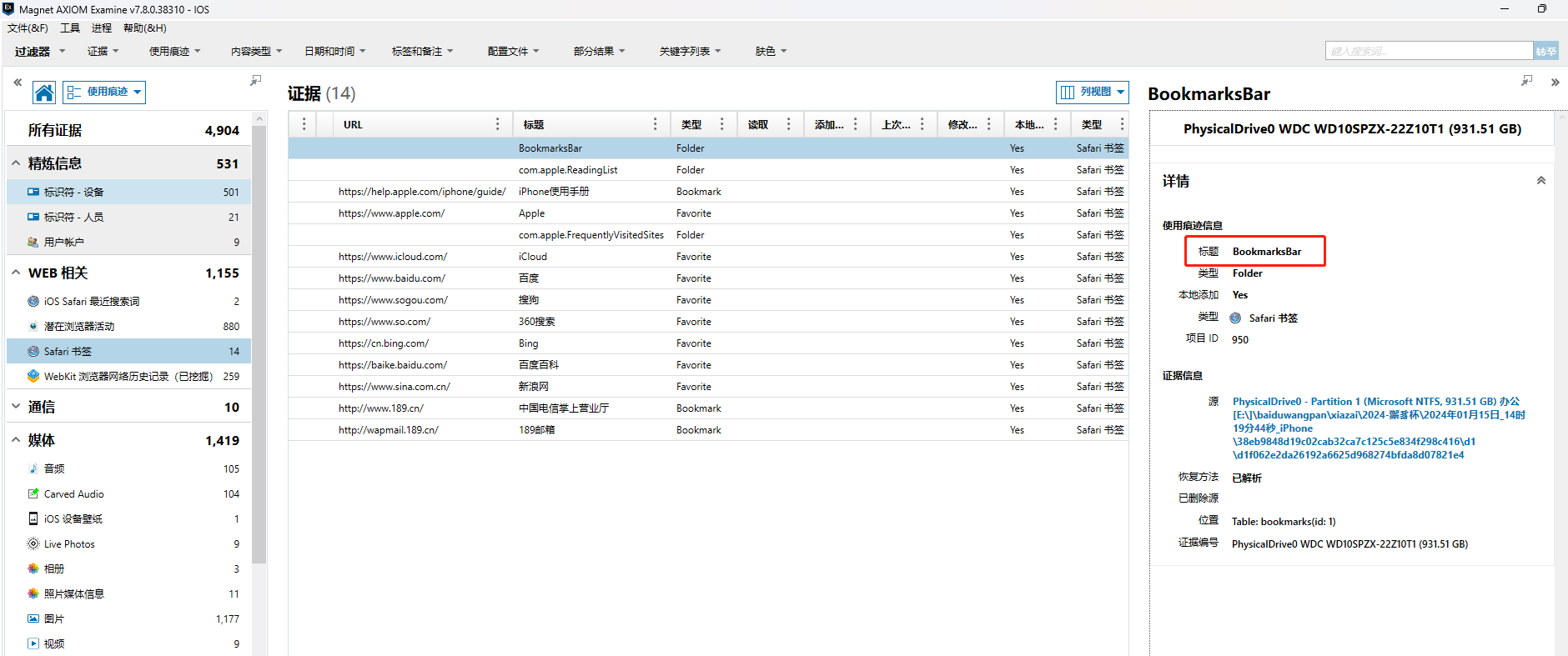Click the Carved Audio icon
This screenshot has height=656, width=1568.
pyautogui.click(x=33, y=493)
